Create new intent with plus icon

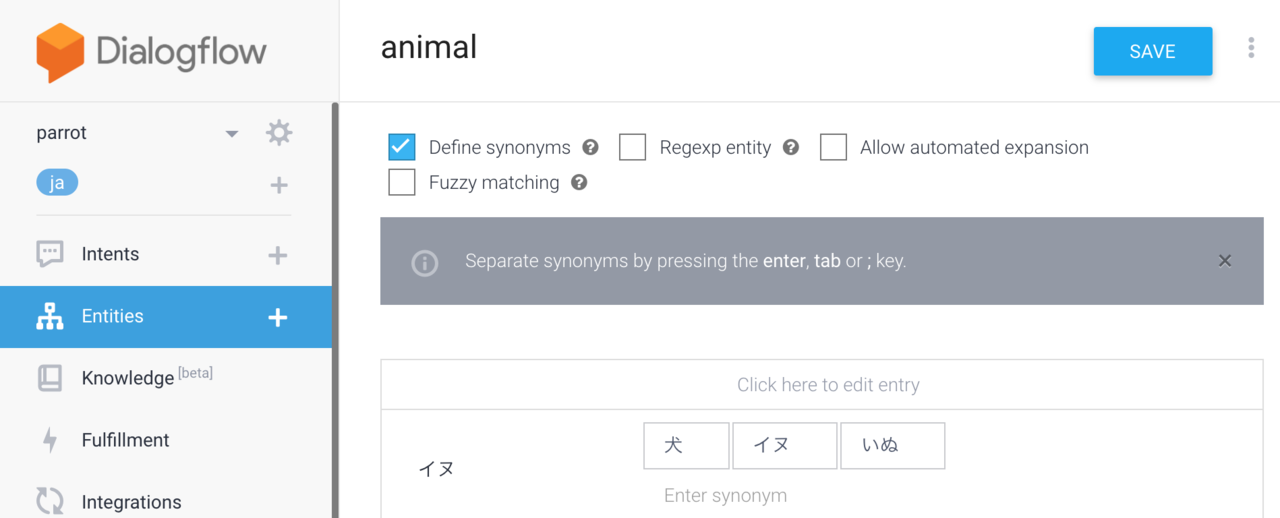pos(278,255)
